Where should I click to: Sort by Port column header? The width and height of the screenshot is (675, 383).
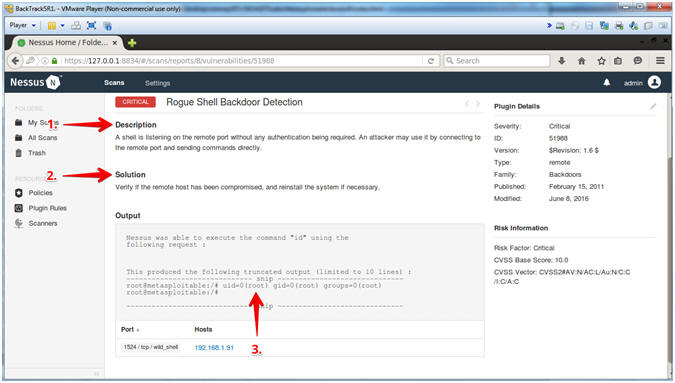click(x=130, y=329)
